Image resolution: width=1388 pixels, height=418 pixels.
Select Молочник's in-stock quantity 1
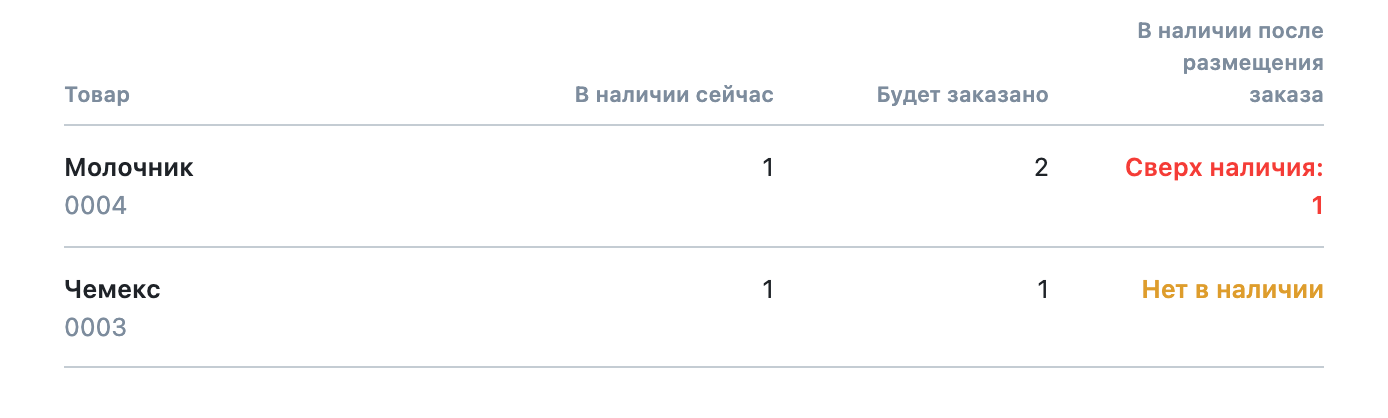pyautogui.click(x=768, y=168)
